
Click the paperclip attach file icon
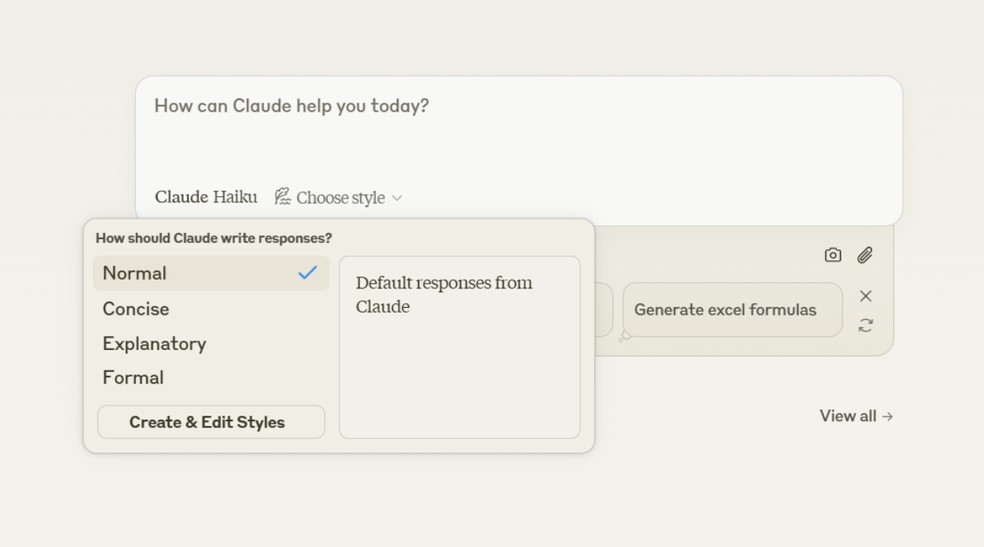[x=865, y=255]
